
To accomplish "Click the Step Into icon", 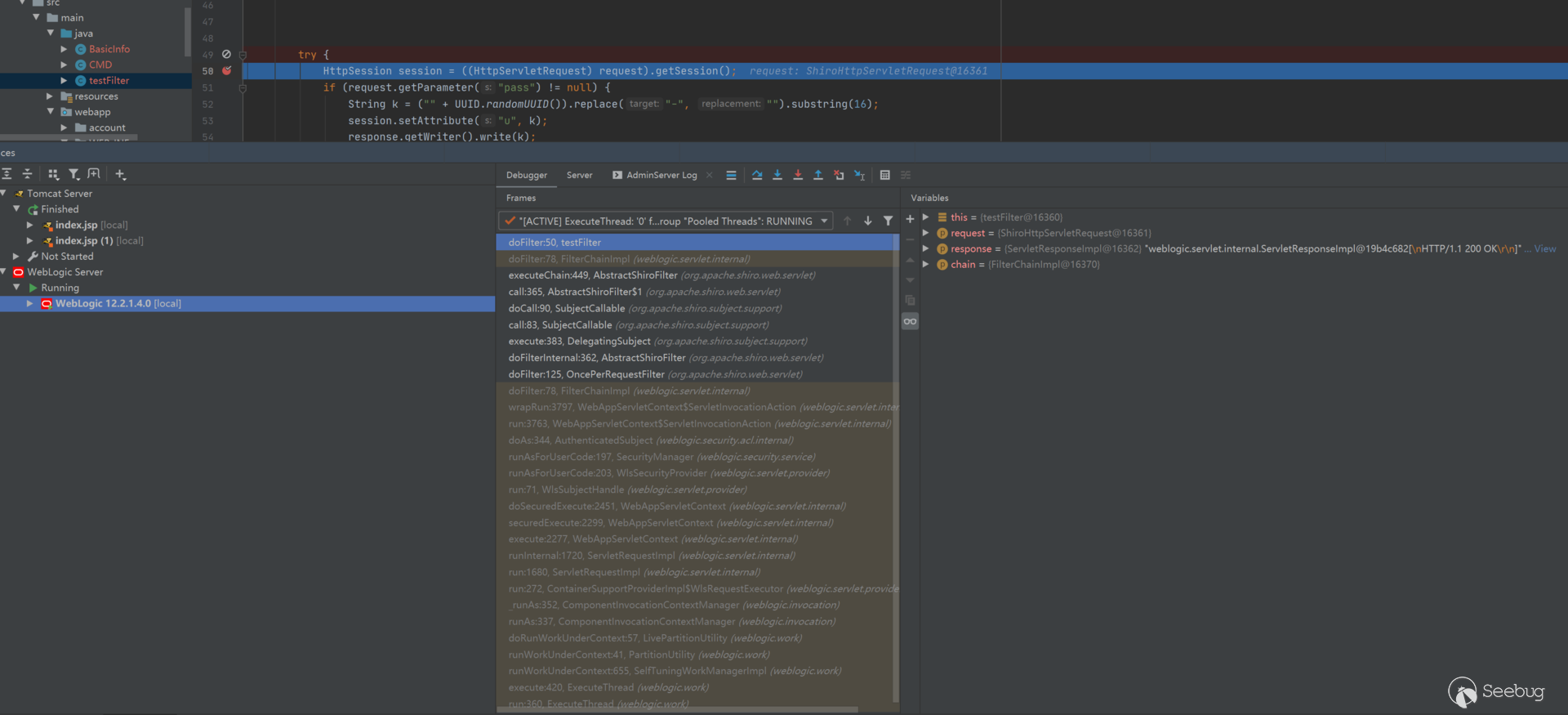I will click(x=777, y=175).
